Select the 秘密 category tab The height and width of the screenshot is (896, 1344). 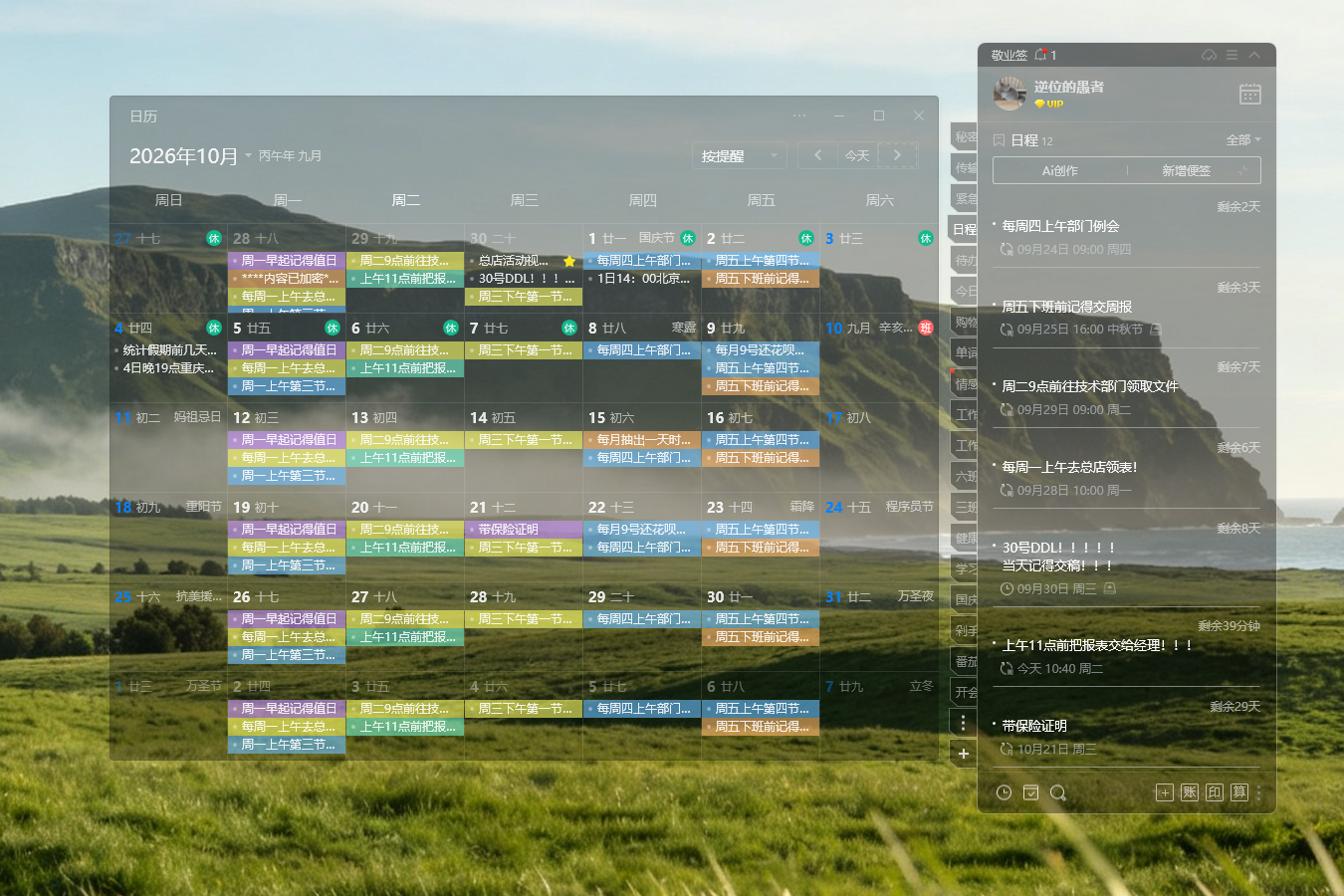pyautogui.click(x=964, y=137)
